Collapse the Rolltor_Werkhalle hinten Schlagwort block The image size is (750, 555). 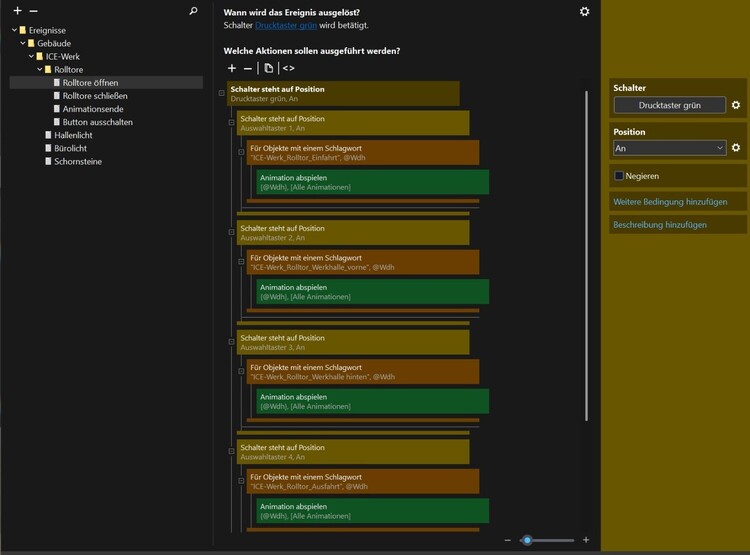point(242,371)
